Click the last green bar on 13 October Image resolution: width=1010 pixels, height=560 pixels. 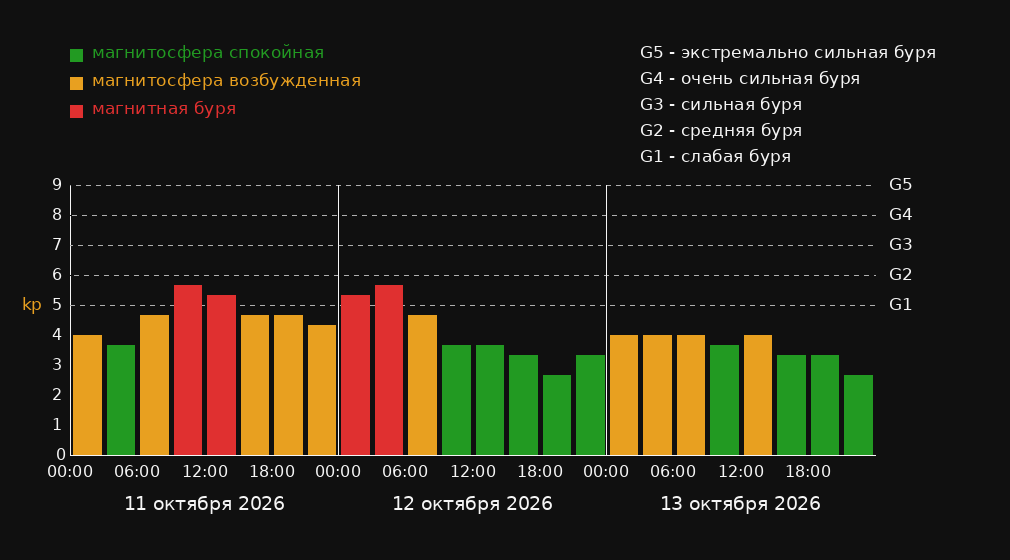point(859,415)
